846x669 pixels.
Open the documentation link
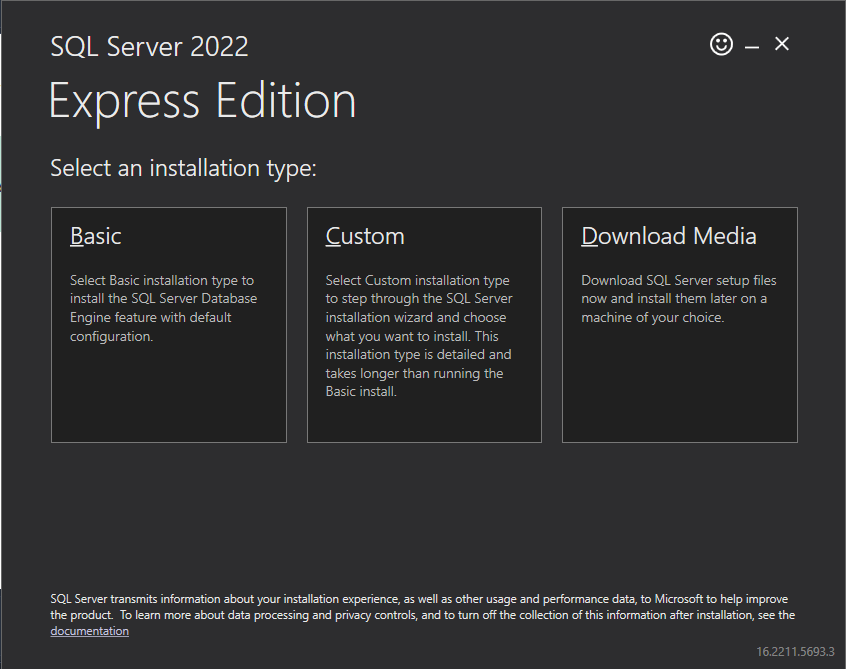click(89, 631)
